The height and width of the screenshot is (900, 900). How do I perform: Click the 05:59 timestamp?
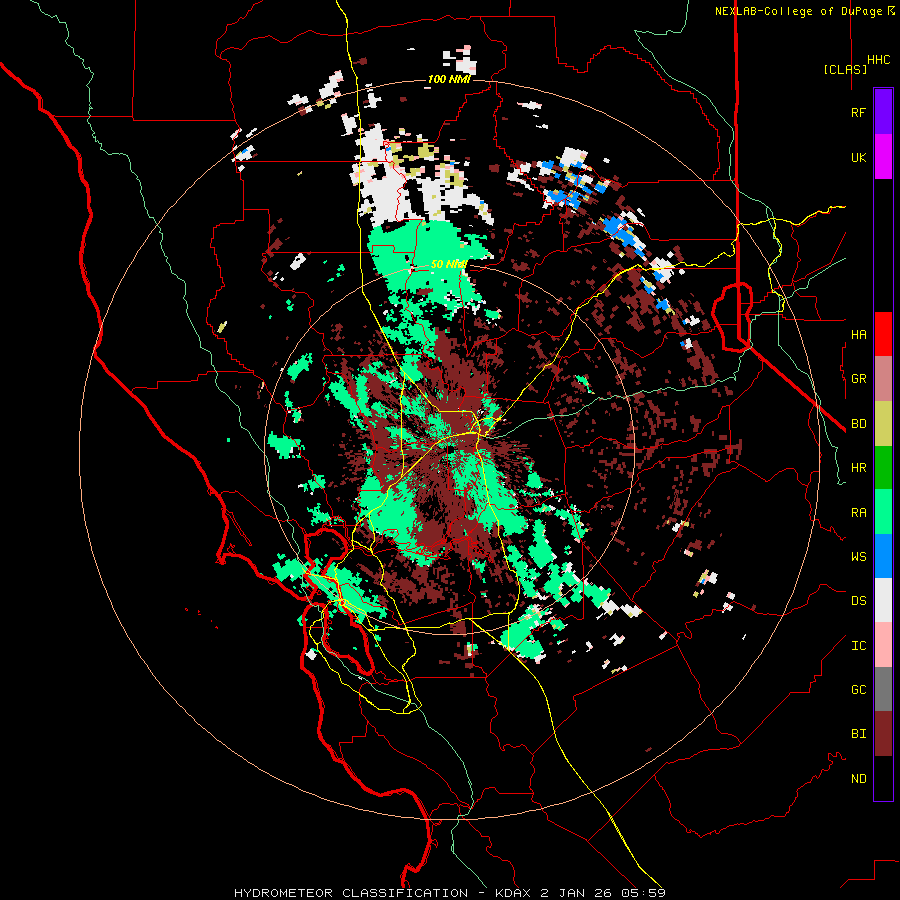tap(645, 893)
